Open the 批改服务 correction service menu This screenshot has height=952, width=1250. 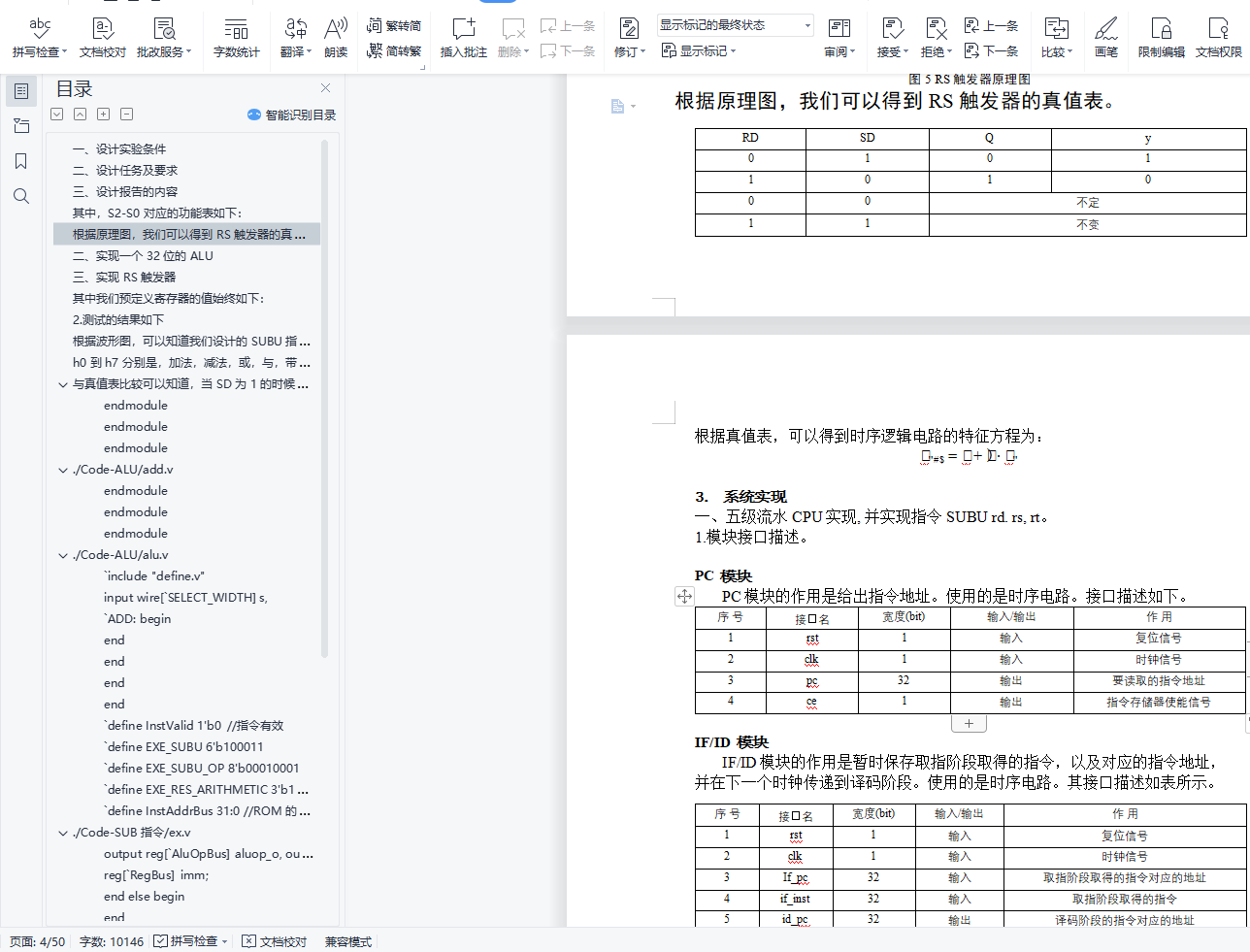[164, 37]
